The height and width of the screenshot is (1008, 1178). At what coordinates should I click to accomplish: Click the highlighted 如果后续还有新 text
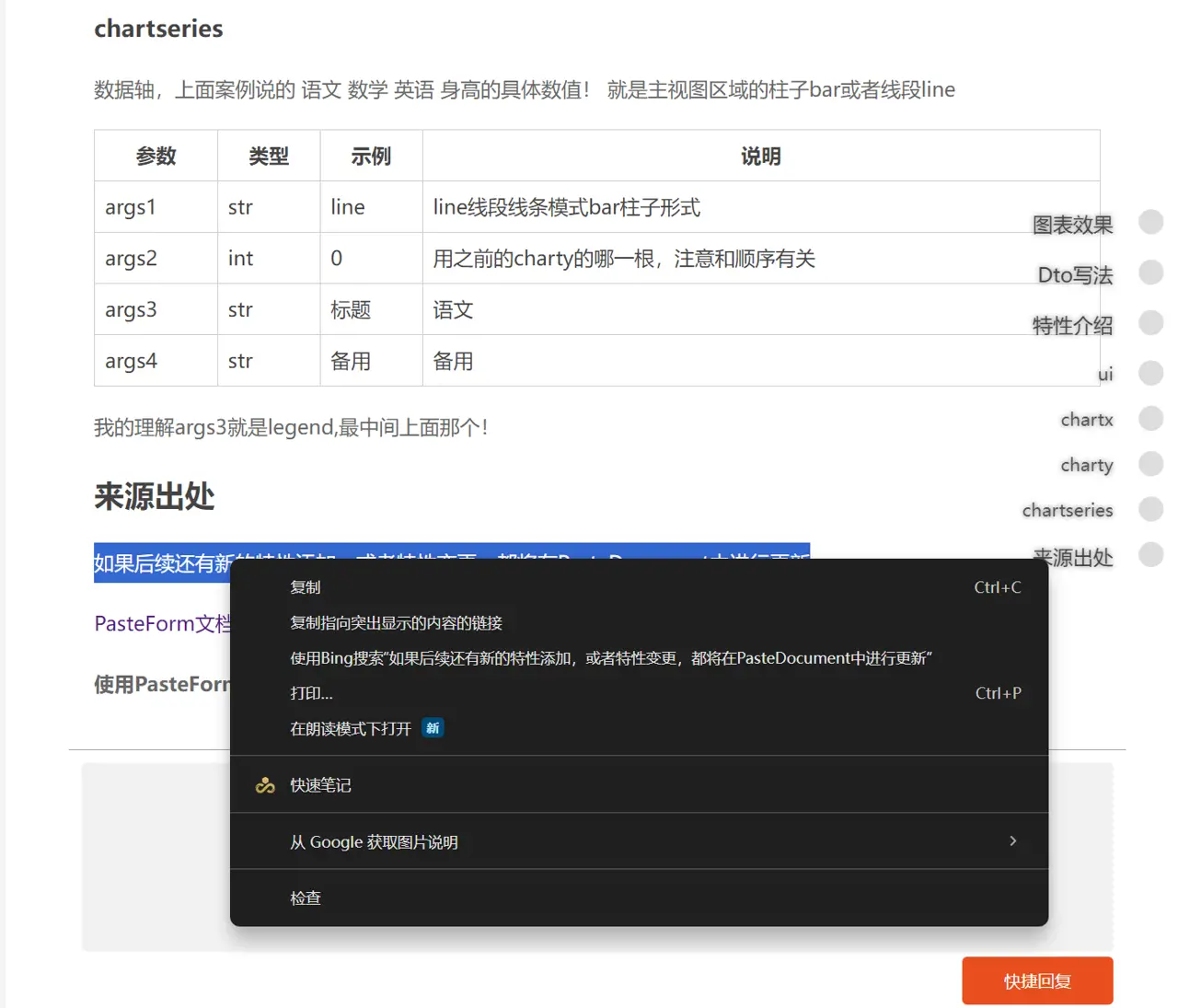(x=162, y=562)
